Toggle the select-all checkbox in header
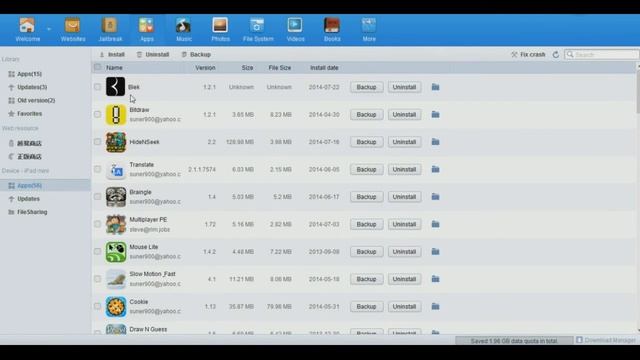 click(97, 67)
